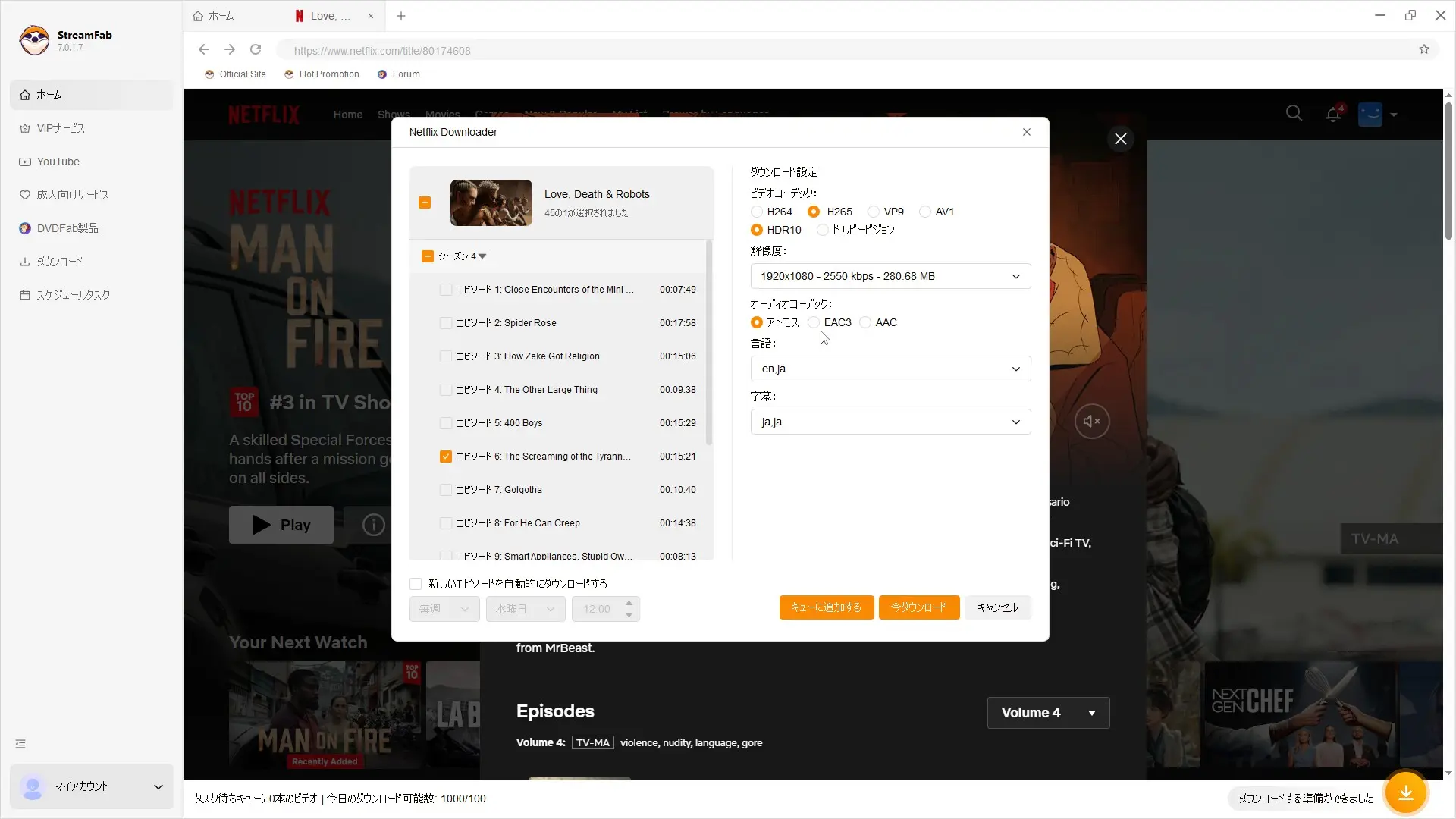Open ダウンロード in the sidebar
1456x819 pixels.
point(92,262)
